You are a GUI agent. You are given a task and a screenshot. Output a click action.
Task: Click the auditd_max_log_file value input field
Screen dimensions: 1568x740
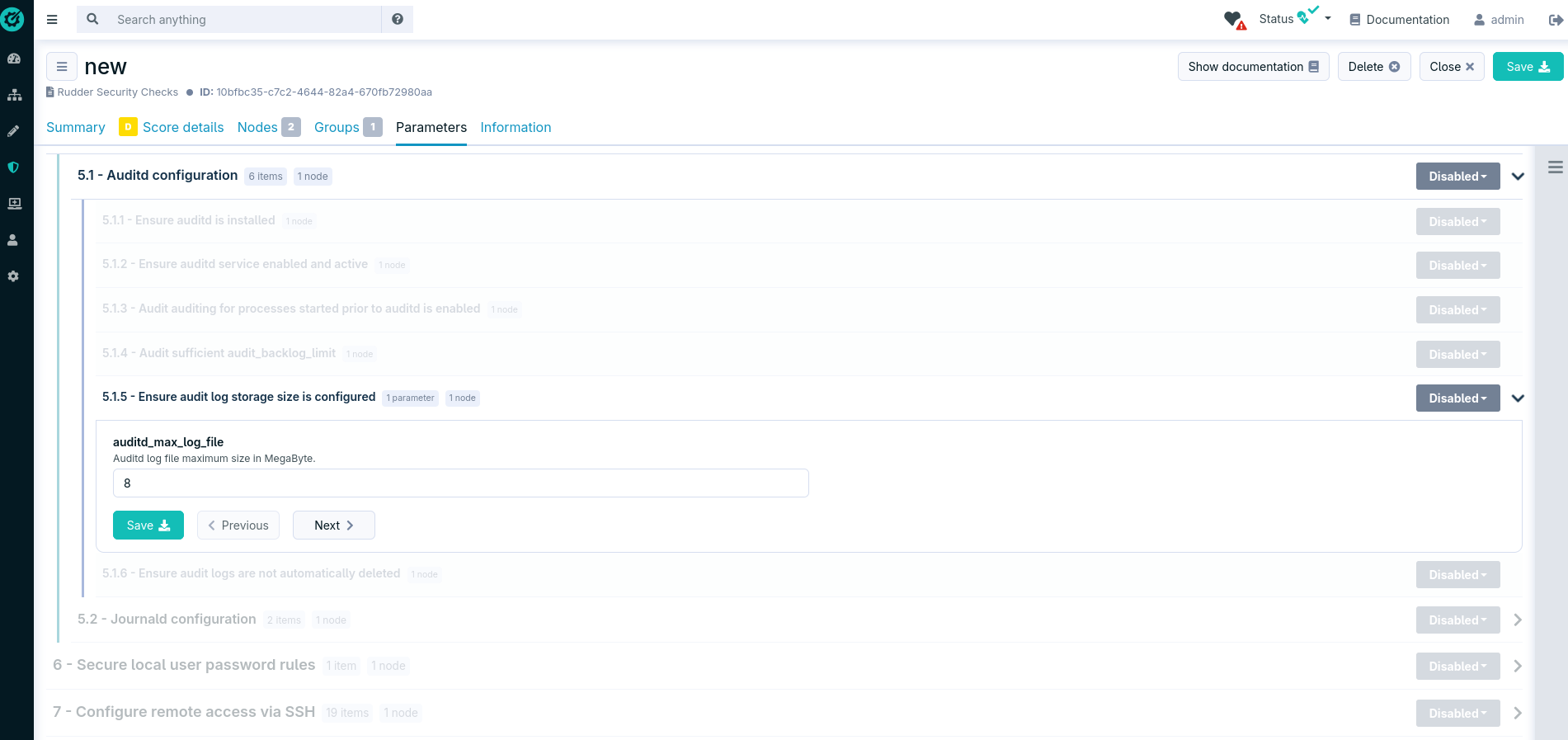[460, 483]
